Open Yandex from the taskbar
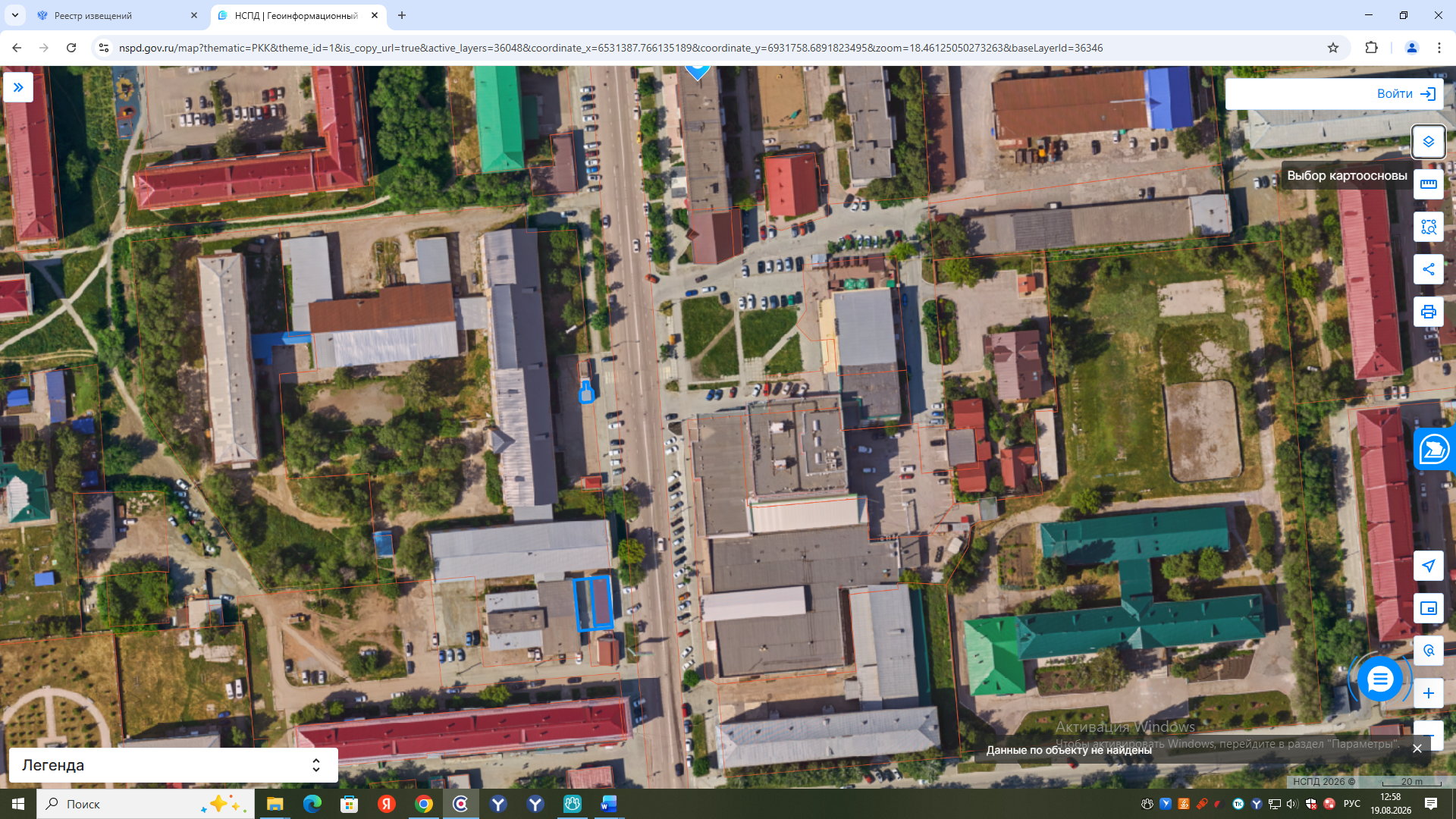This screenshot has height=819, width=1456. tap(386, 804)
